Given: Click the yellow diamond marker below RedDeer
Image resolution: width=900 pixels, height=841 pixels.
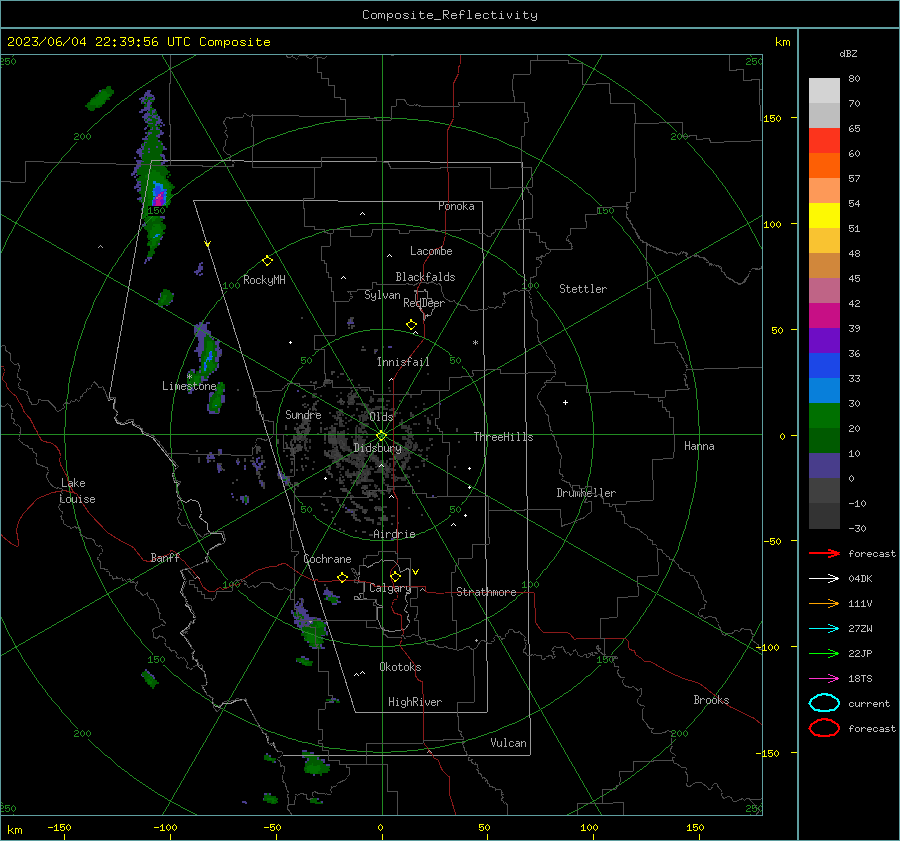Looking at the screenshot, I should point(411,325).
